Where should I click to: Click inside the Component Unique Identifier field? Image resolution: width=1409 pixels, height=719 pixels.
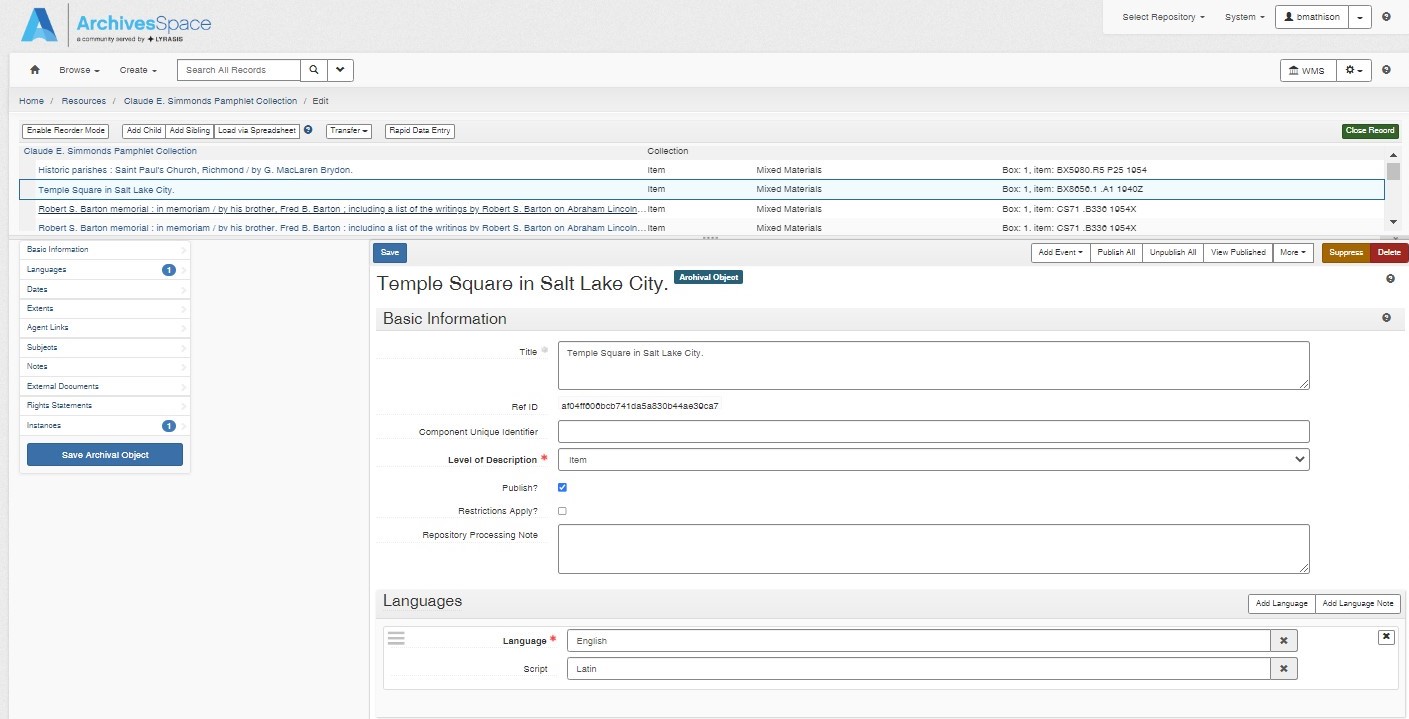[x=934, y=431]
